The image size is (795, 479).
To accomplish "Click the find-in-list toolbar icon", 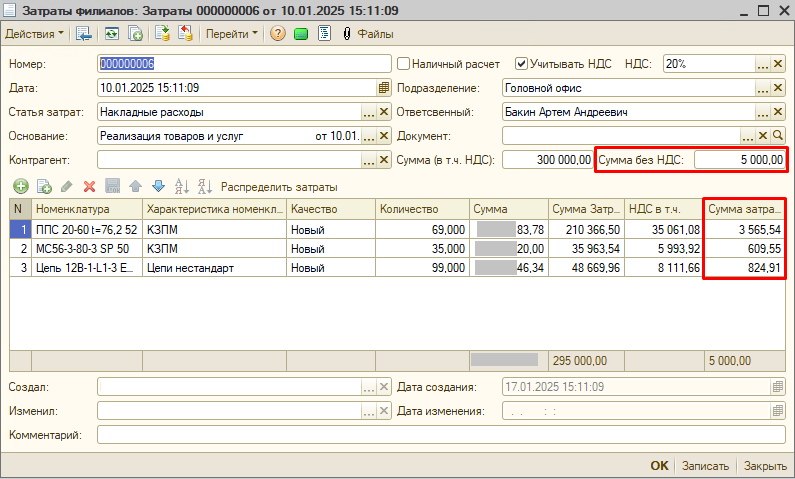I will click(83, 34).
